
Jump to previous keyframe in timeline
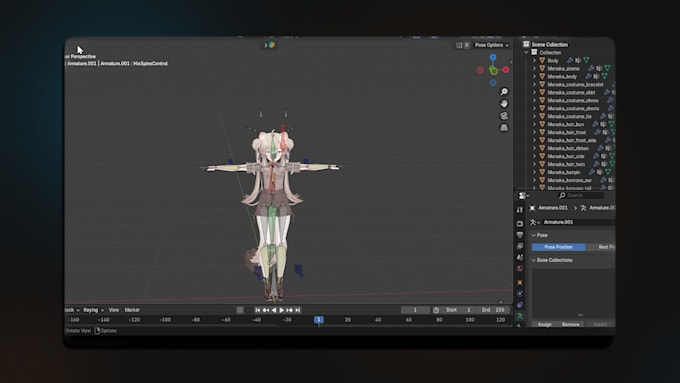(x=266, y=310)
